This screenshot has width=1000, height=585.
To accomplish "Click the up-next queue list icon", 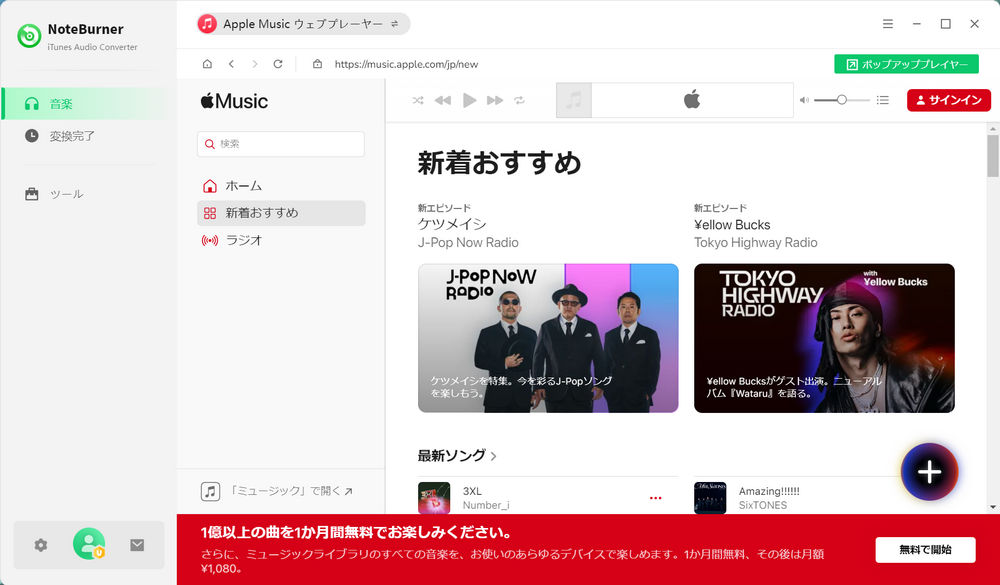I will (881, 99).
